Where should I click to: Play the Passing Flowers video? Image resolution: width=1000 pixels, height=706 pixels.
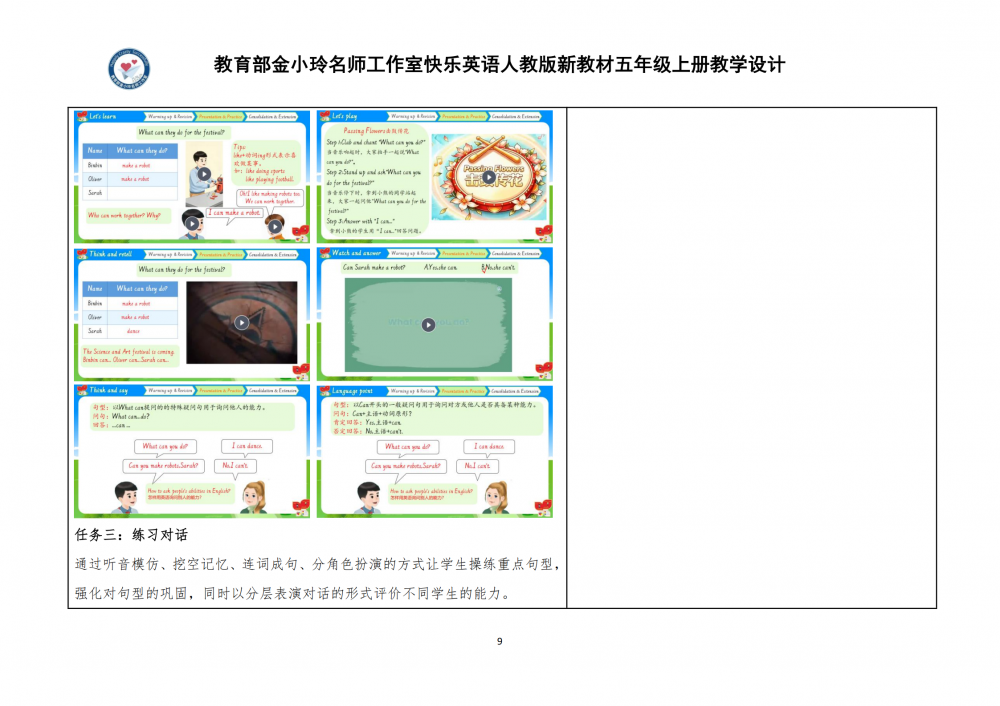[x=489, y=177]
